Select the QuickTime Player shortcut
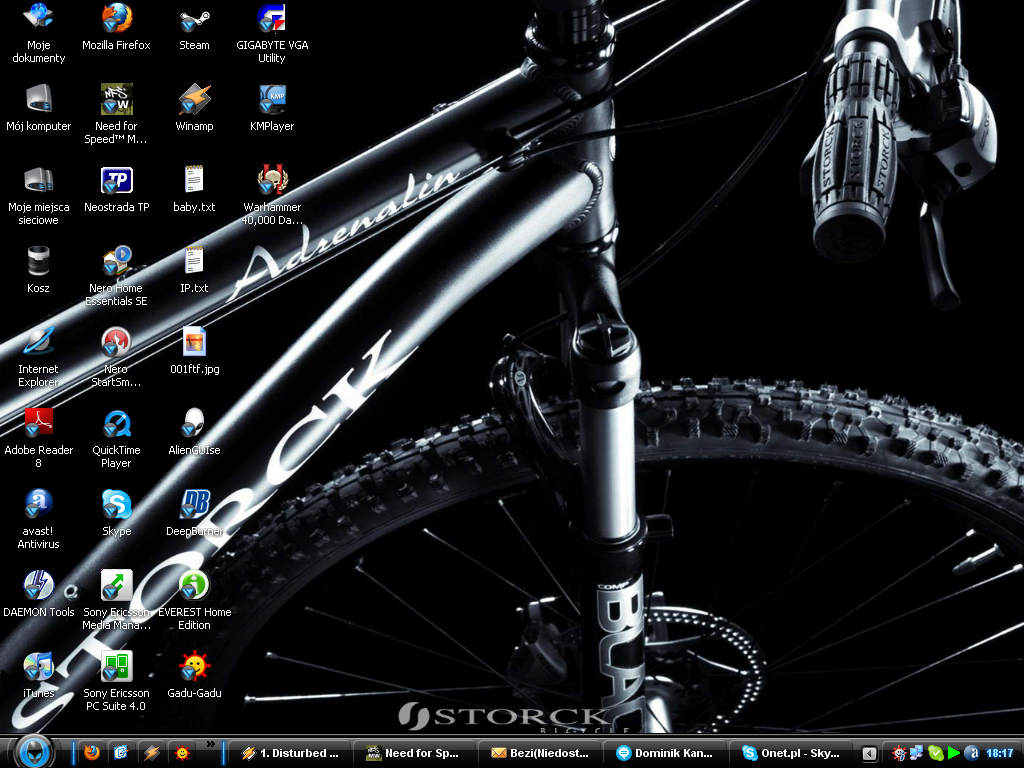Image resolution: width=1024 pixels, height=768 pixels. [x=116, y=438]
